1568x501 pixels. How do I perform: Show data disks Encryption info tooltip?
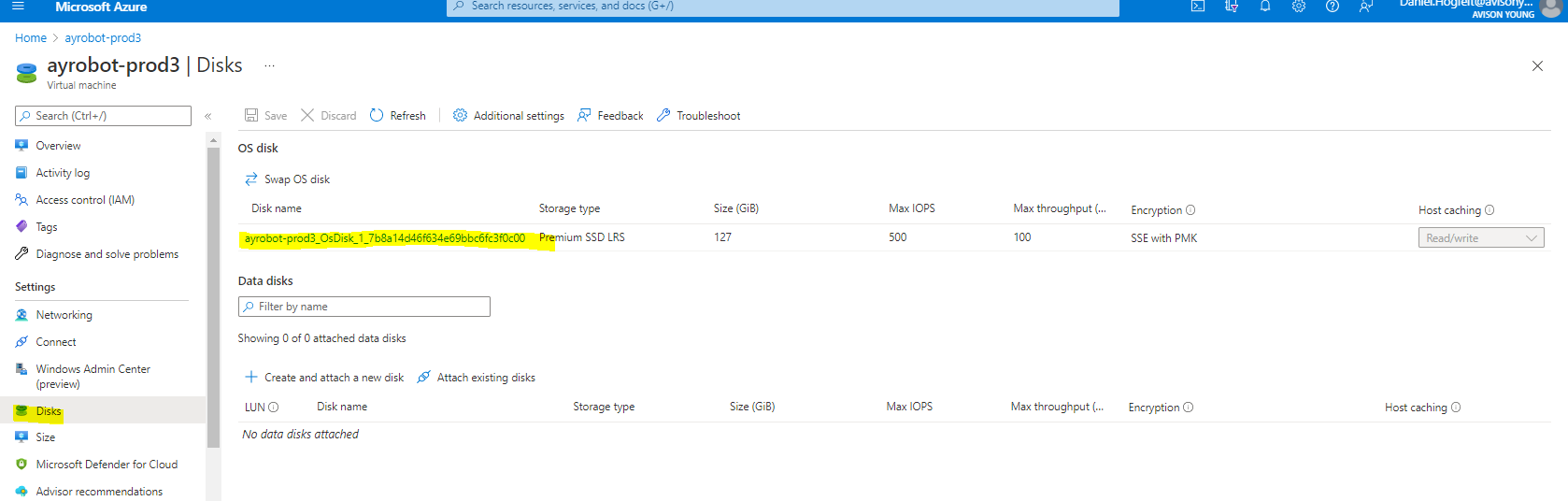(x=1189, y=408)
